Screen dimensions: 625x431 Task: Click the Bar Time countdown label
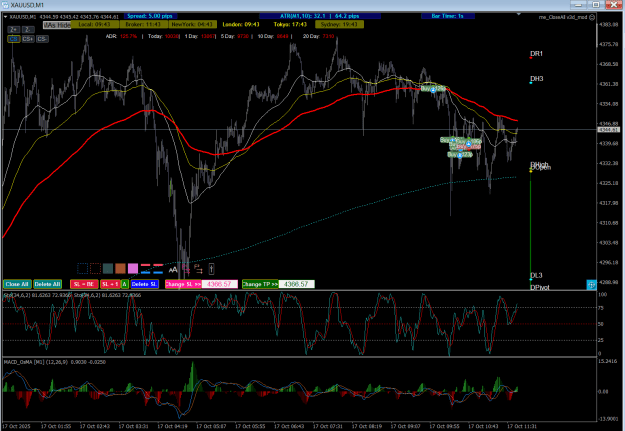point(448,16)
